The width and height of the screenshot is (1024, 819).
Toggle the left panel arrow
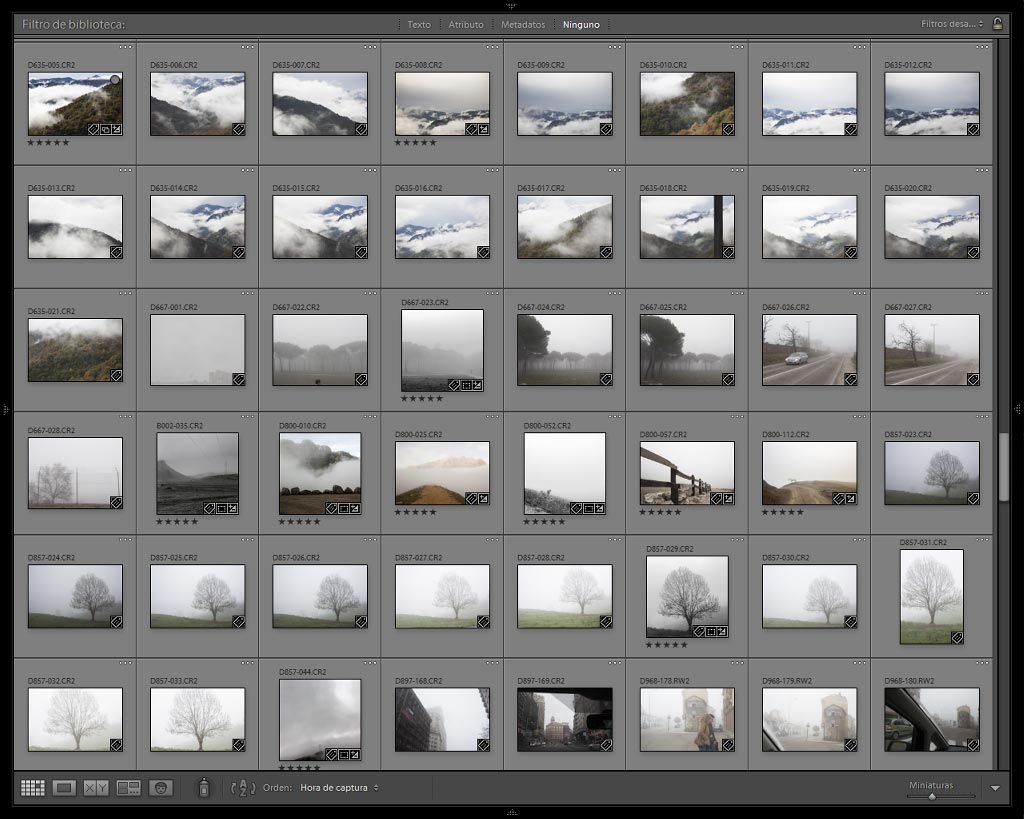(5, 410)
